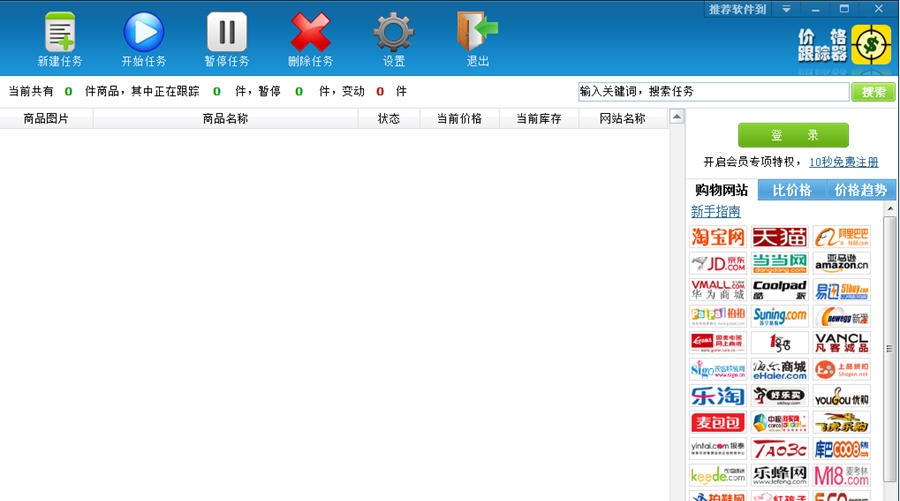This screenshot has width=900, height=501.
Task: Open the eHaier 海尔商城 logo
Action: pyautogui.click(x=779, y=370)
